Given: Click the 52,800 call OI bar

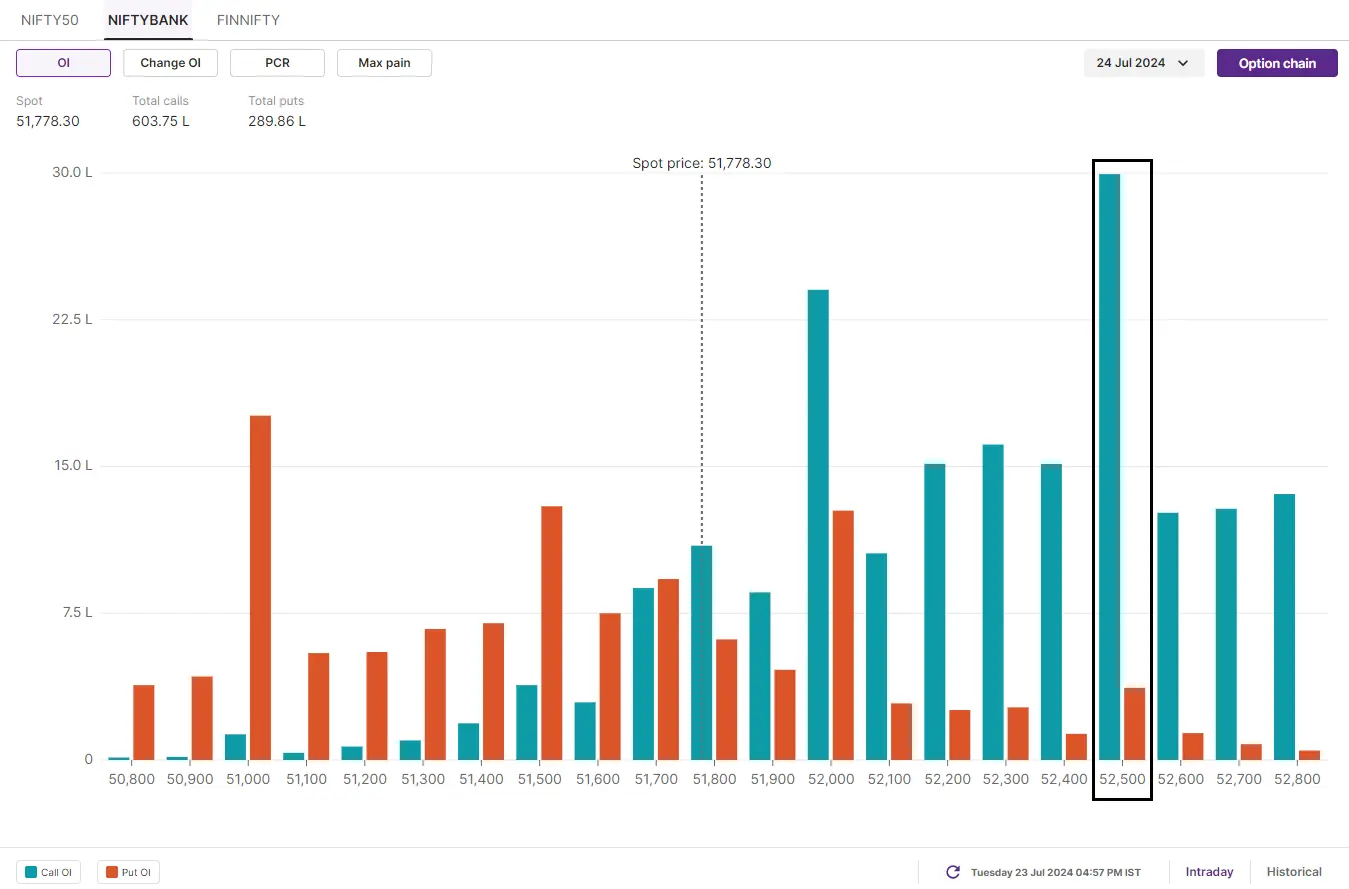Looking at the screenshot, I should pyautogui.click(x=1284, y=627).
